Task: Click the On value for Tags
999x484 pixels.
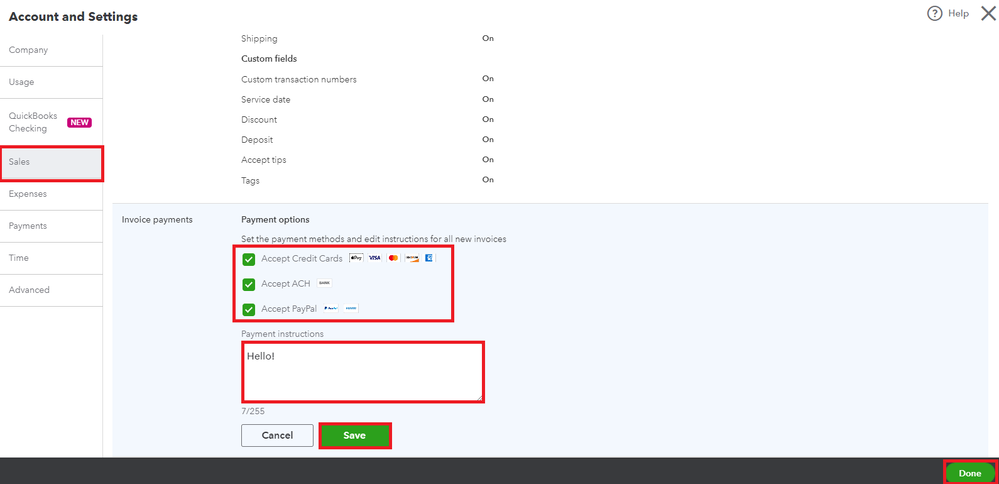Action: [488, 180]
